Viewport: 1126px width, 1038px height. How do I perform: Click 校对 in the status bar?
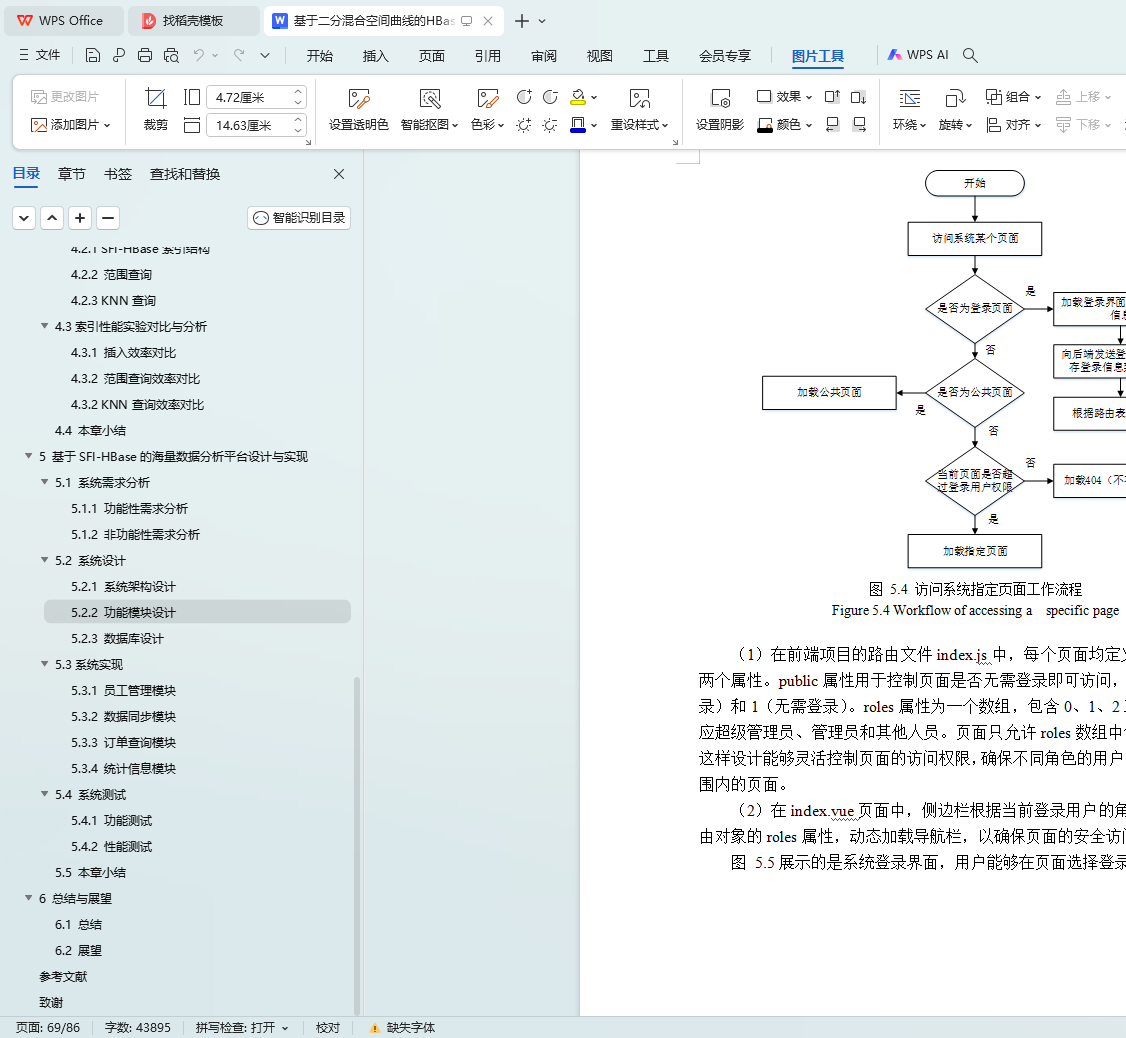(328, 1027)
